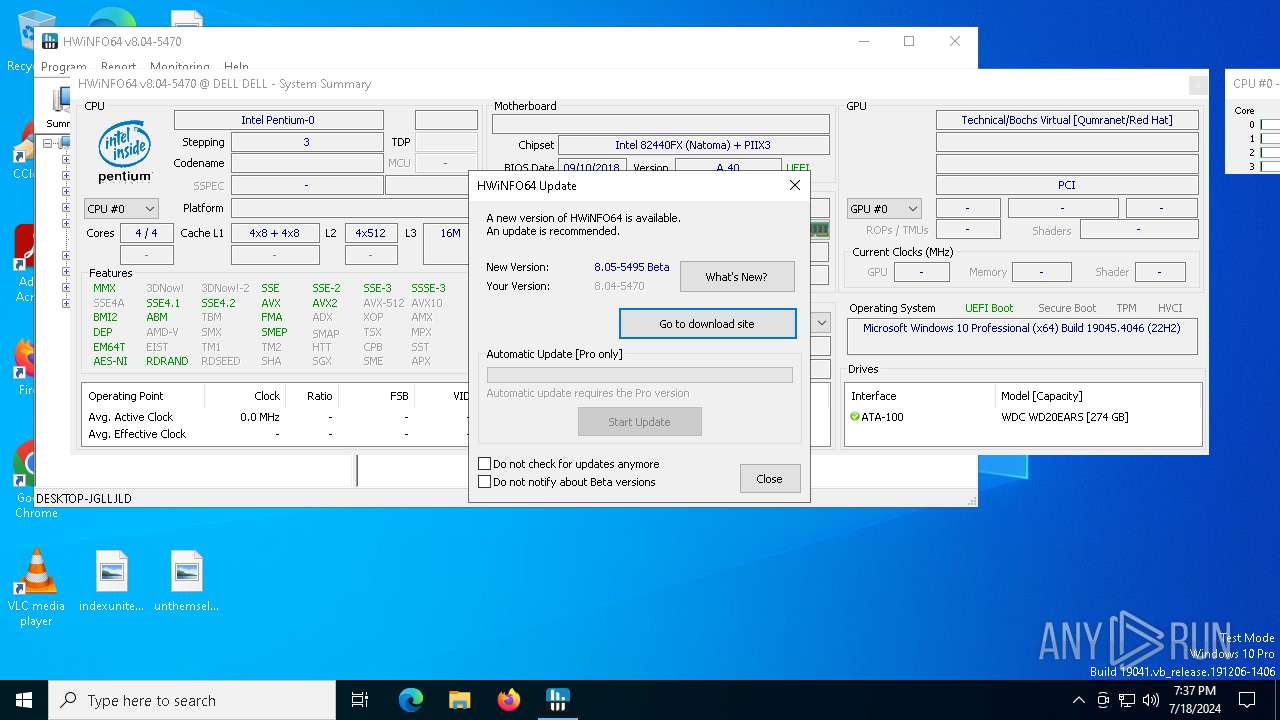Click the What's New? button
Viewport: 1280px width, 720px height.
737,277
